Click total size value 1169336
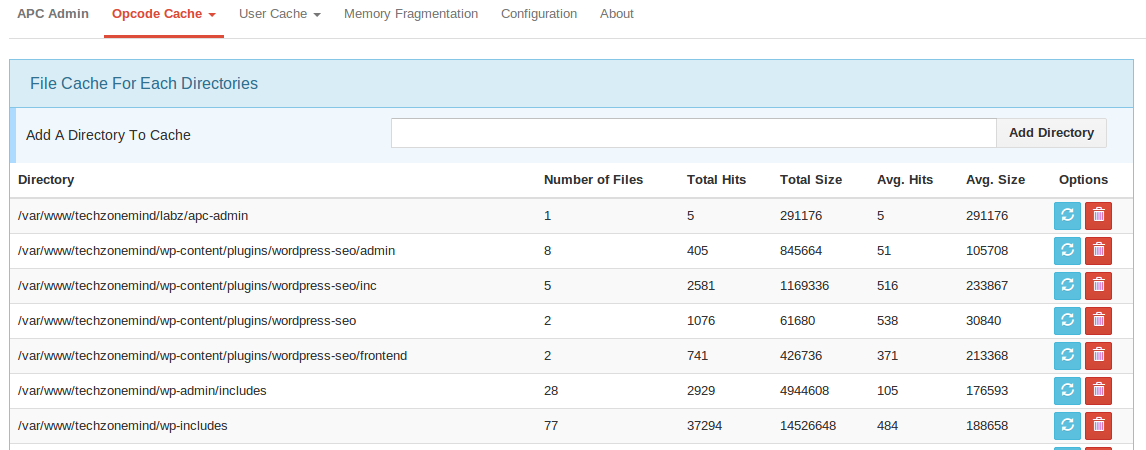 805,286
